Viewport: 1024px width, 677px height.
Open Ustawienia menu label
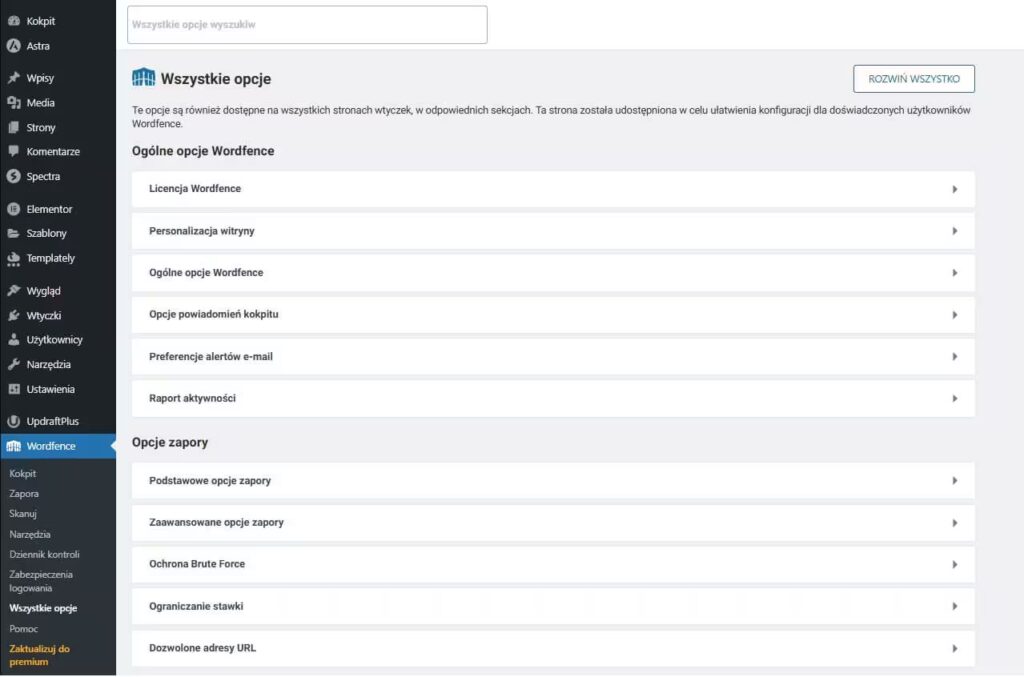click(x=50, y=389)
